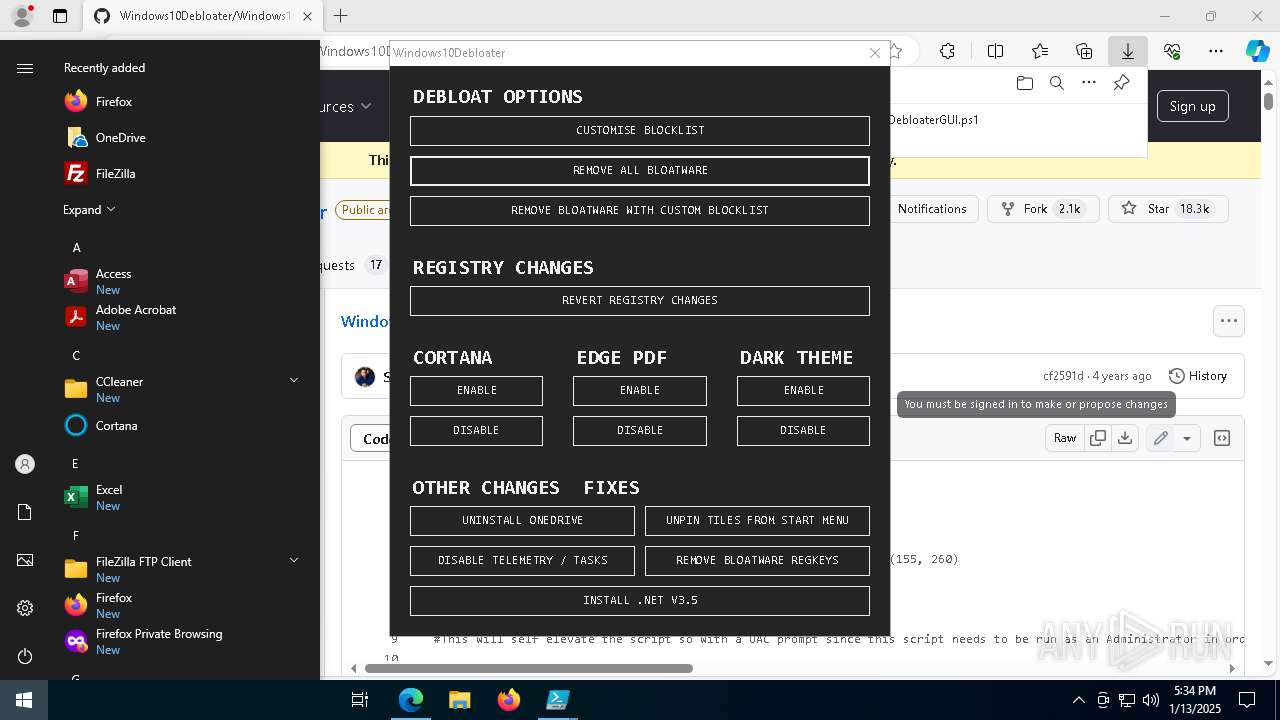Click Remove All Bloatware button
The image size is (1280, 720).
pyautogui.click(x=640, y=171)
